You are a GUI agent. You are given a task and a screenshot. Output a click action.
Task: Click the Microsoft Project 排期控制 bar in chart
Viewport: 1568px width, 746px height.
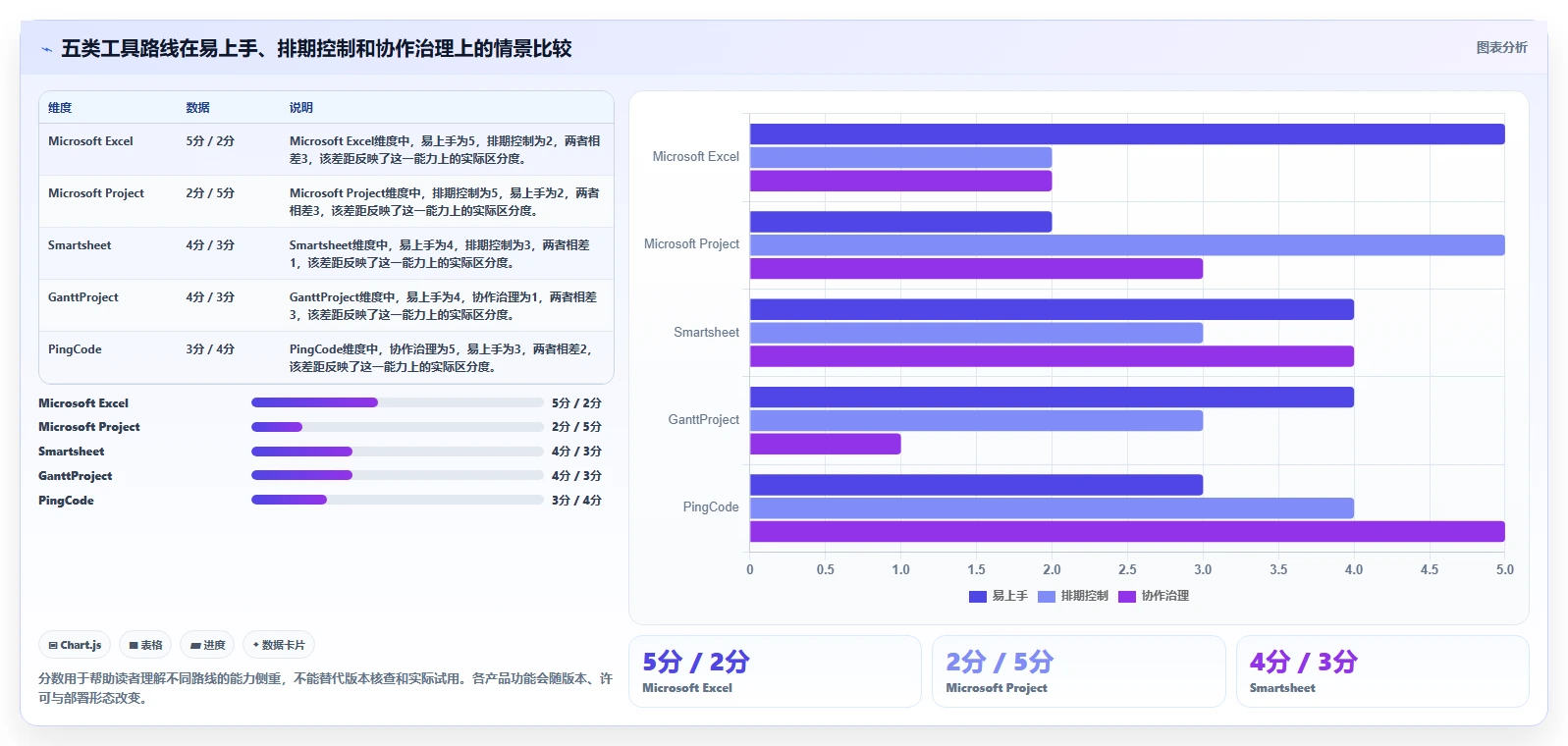pyautogui.click(x=1127, y=245)
